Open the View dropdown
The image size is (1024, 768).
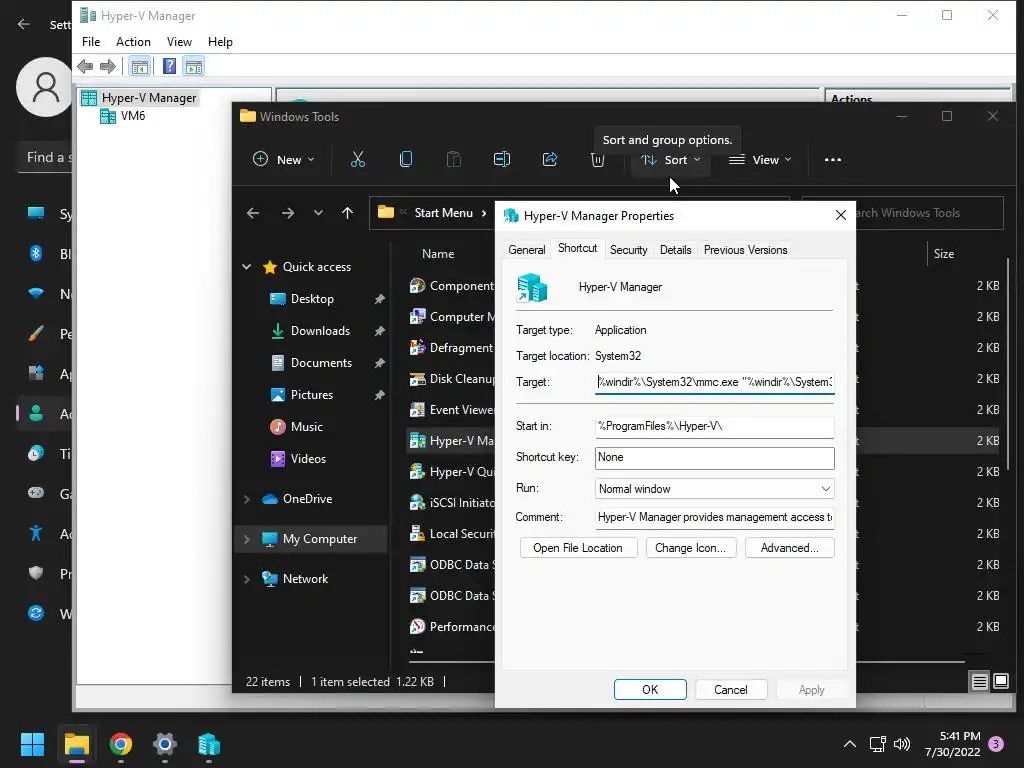coord(760,160)
